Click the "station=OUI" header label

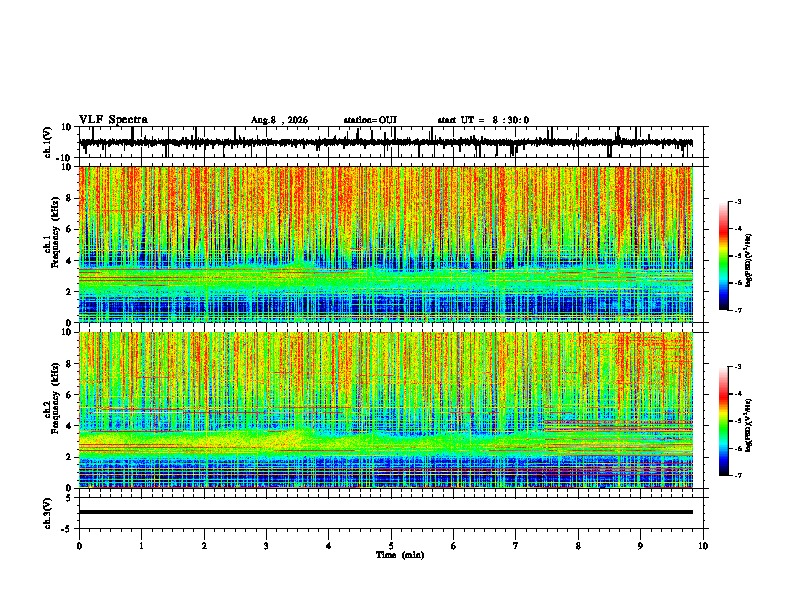[x=370, y=120]
